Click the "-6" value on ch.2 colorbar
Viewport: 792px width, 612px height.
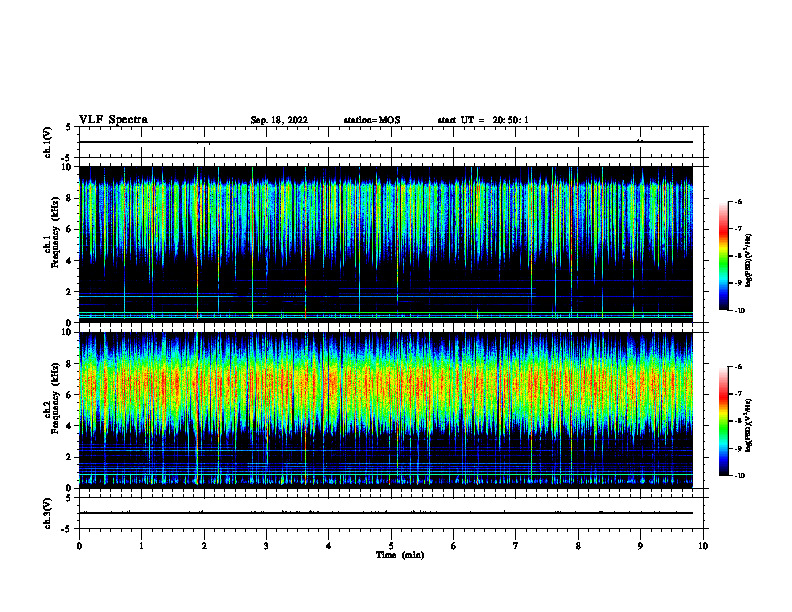pos(738,367)
